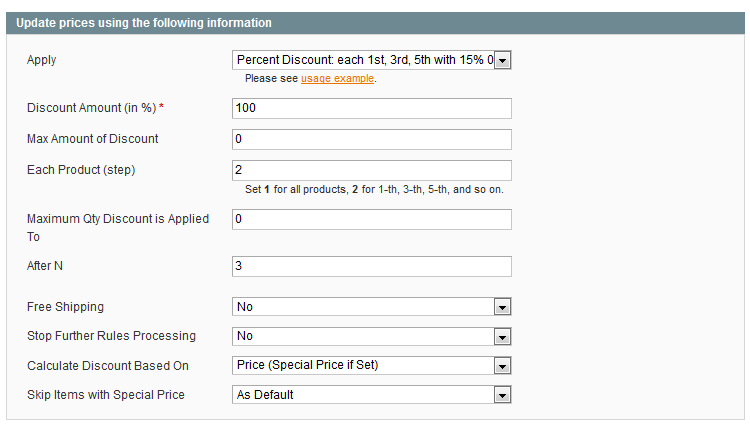Click into the Max Amount of Discount field

[x=372, y=139]
